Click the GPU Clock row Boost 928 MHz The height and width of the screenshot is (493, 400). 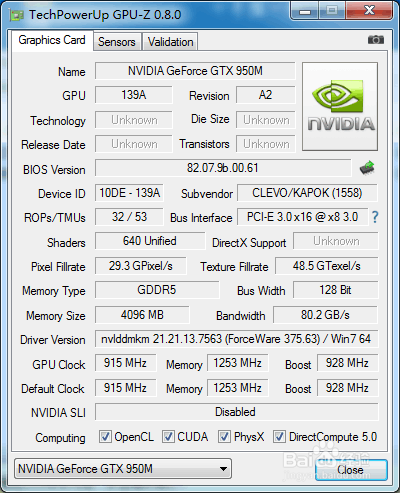(348, 363)
